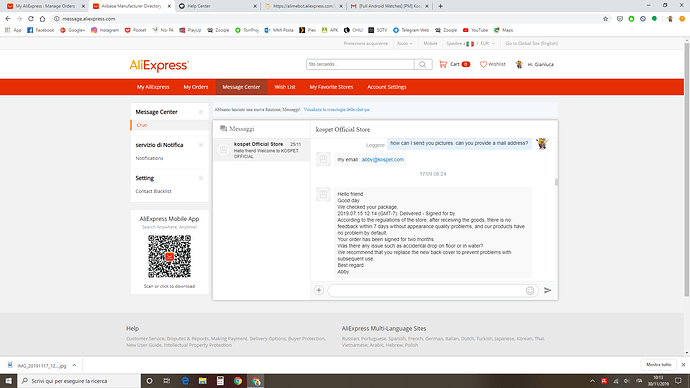Send message with the paper plane icon
Viewport: 690px width, 388px height.
tap(547, 290)
